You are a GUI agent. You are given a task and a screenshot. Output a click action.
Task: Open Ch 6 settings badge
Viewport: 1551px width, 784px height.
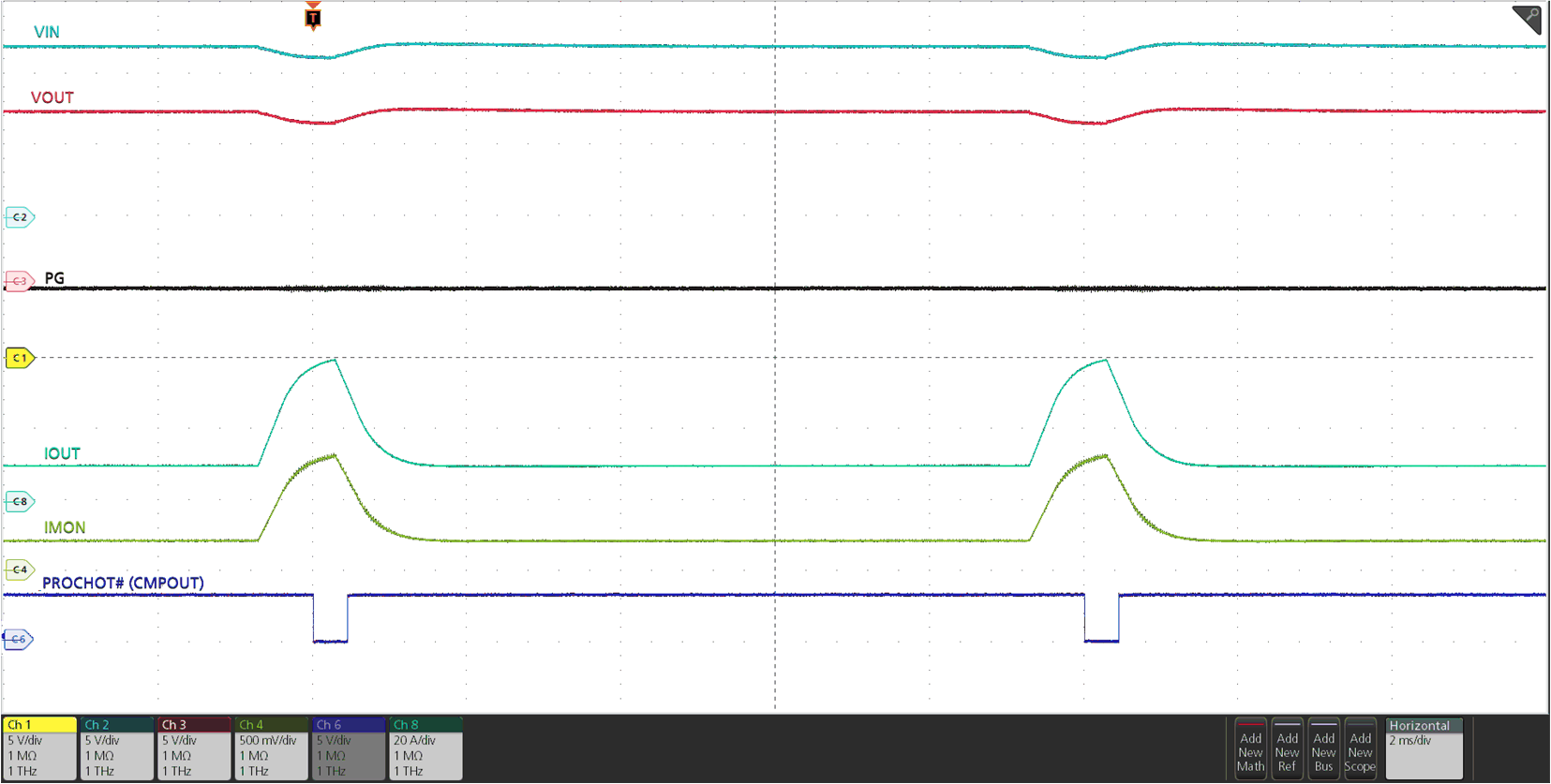pos(349,748)
